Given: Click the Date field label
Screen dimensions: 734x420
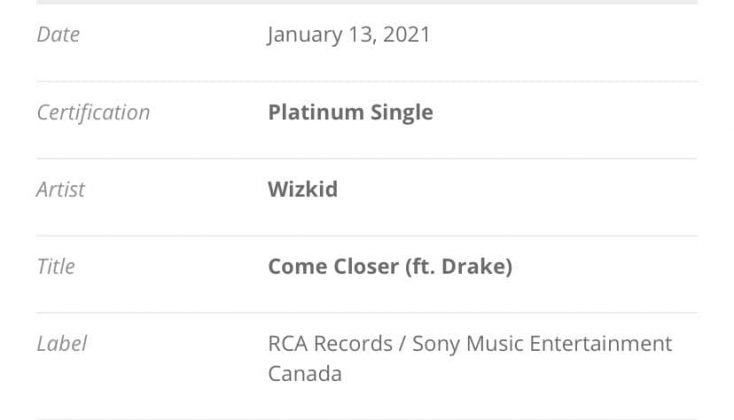Looking at the screenshot, I should 58,35.
